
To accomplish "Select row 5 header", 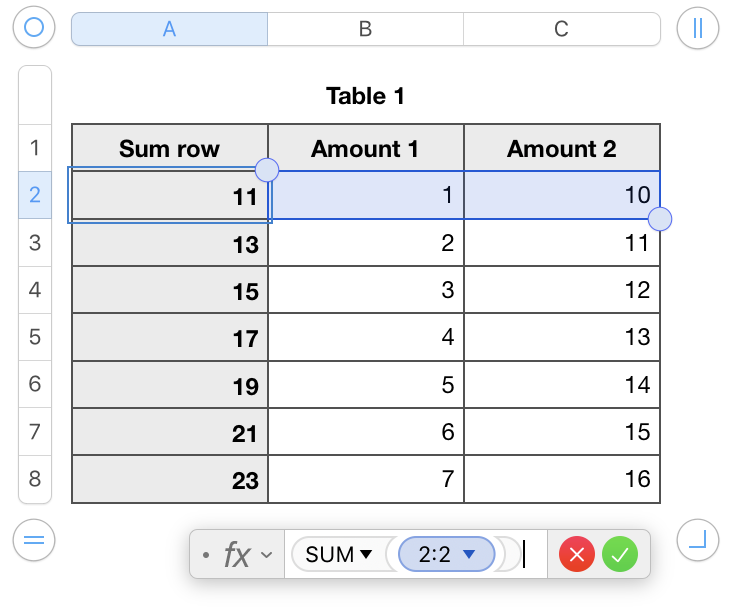I will click(x=35, y=337).
